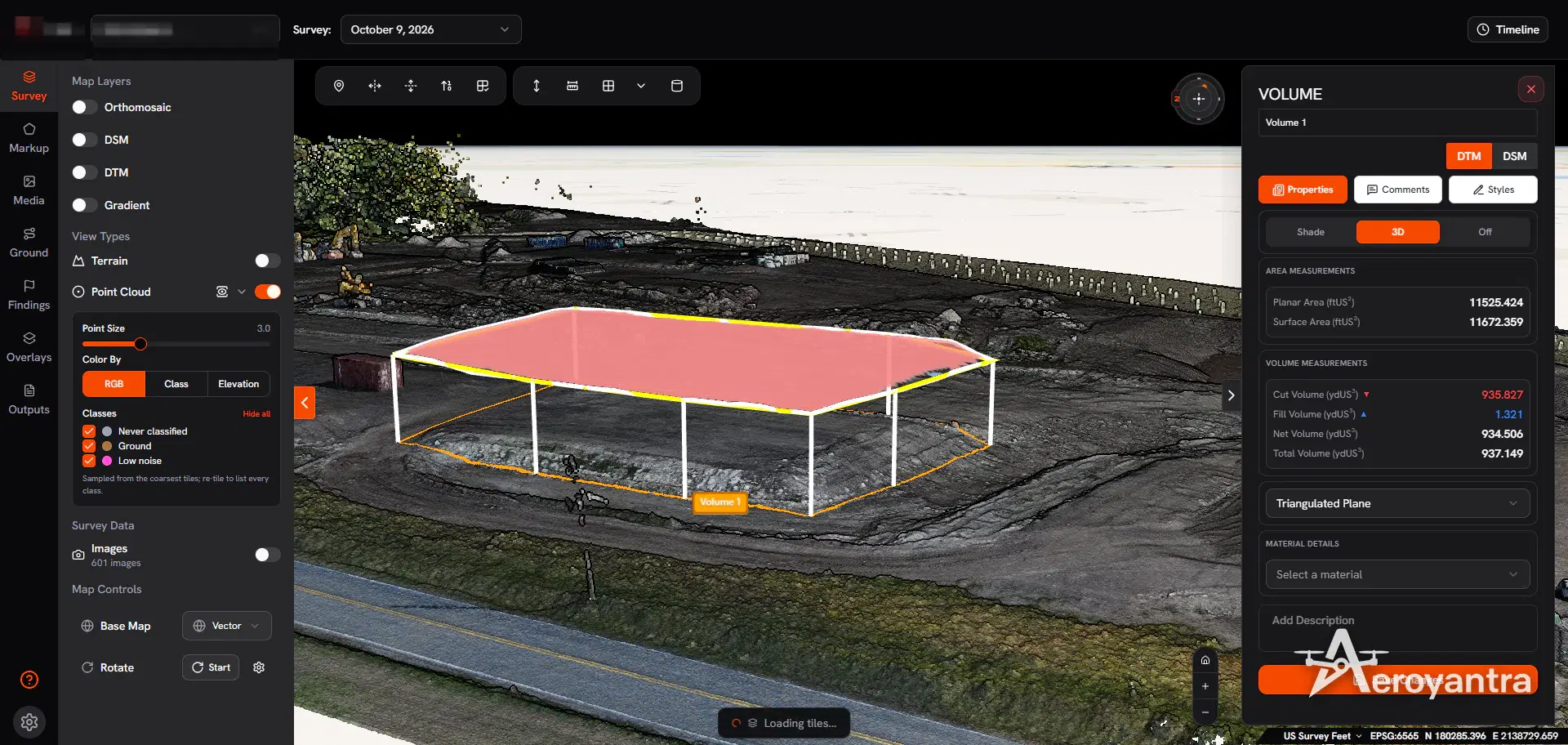
Task: Click the Hide all classes link
Action: coord(256,414)
